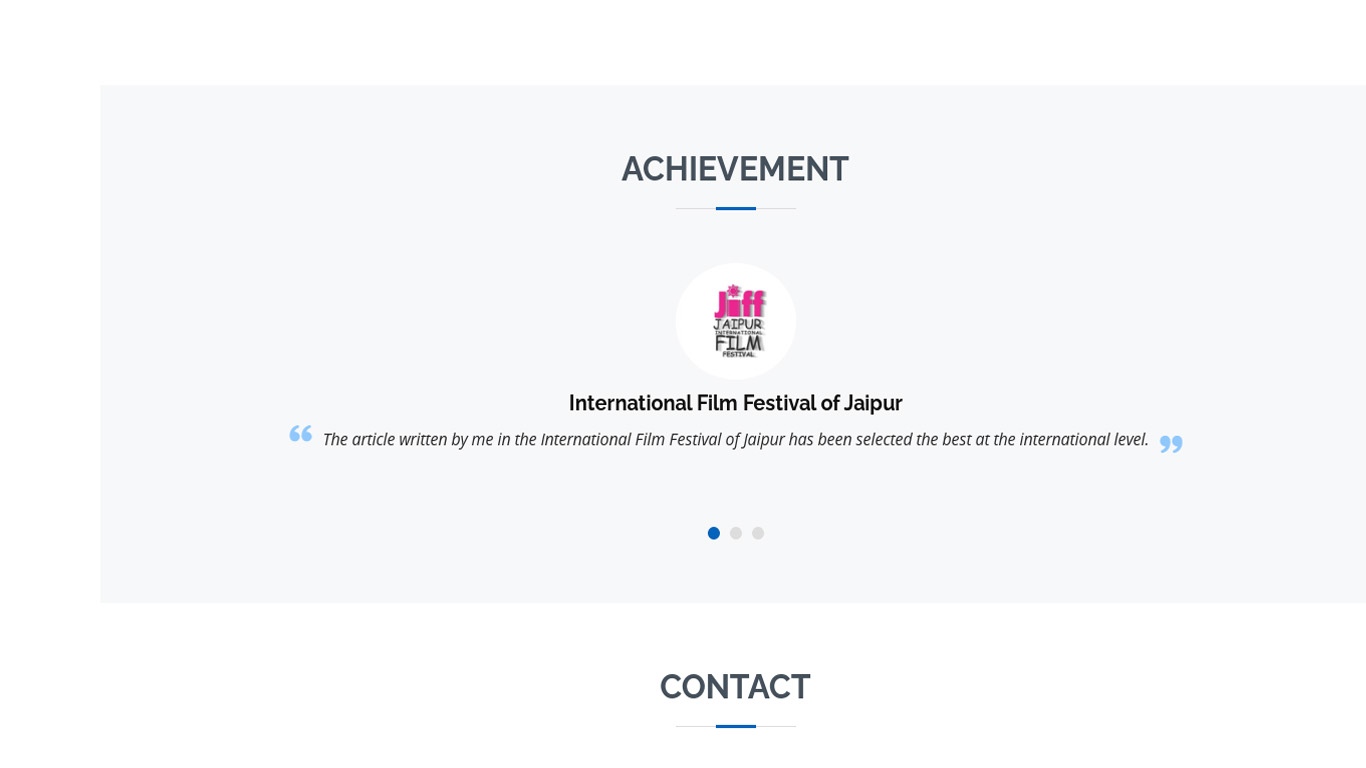1366x768 pixels.
Task: Click the blue divider under CONTACT
Action: point(736,726)
